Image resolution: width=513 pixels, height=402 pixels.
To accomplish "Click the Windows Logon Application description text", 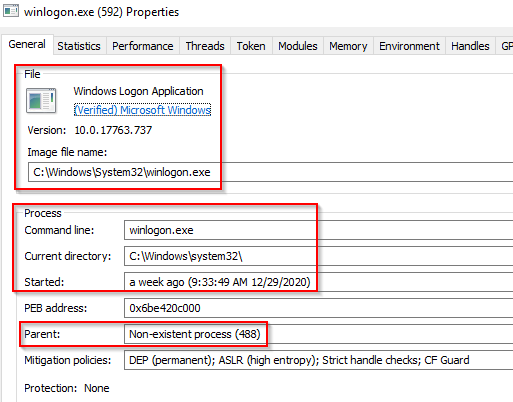I will (138, 91).
